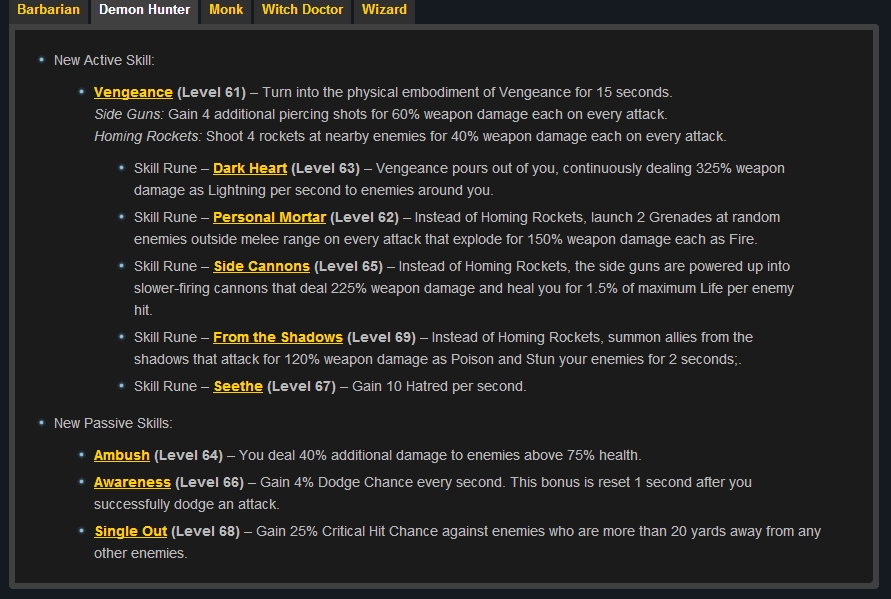Open the Vengeance skill link
The image size is (891, 599).
pyautogui.click(x=133, y=92)
